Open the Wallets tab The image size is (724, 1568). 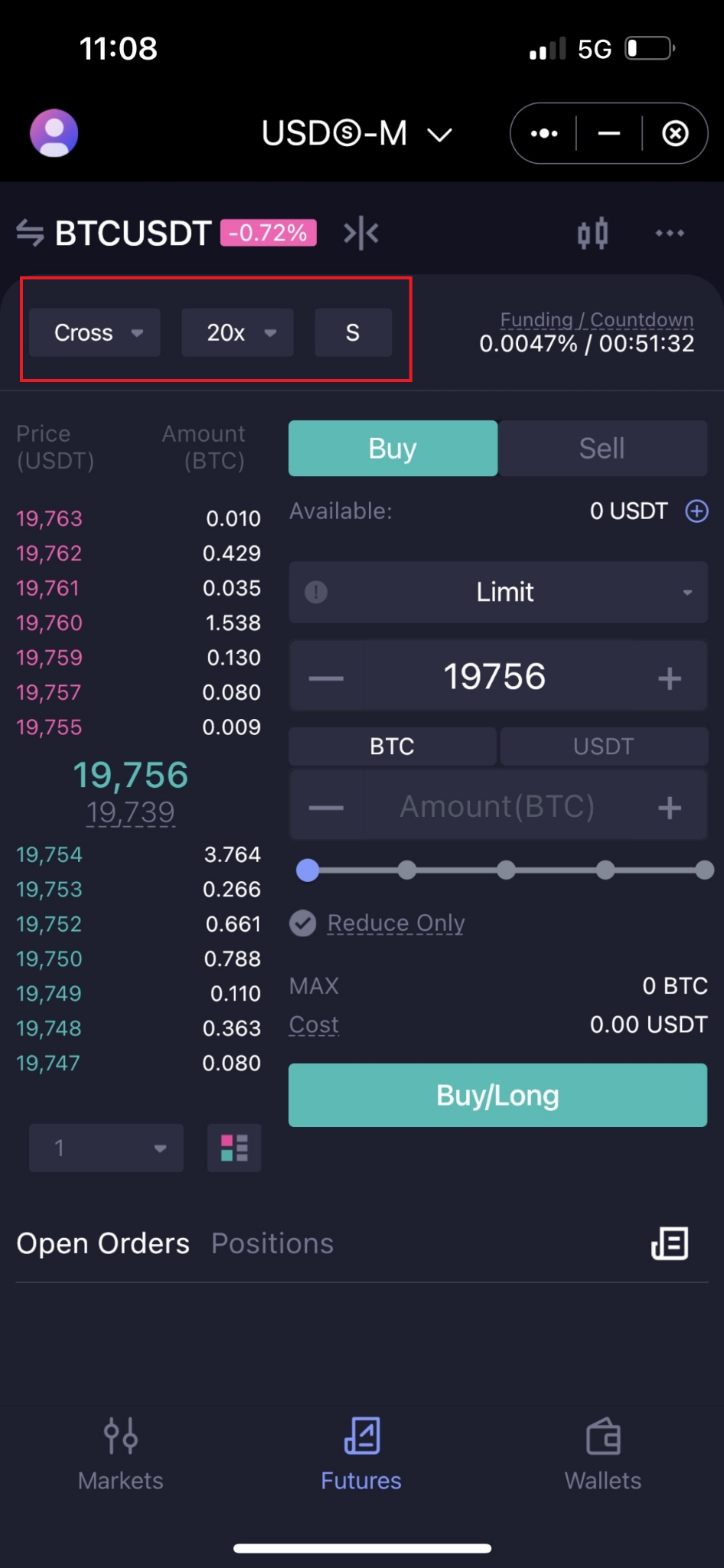click(x=603, y=1452)
